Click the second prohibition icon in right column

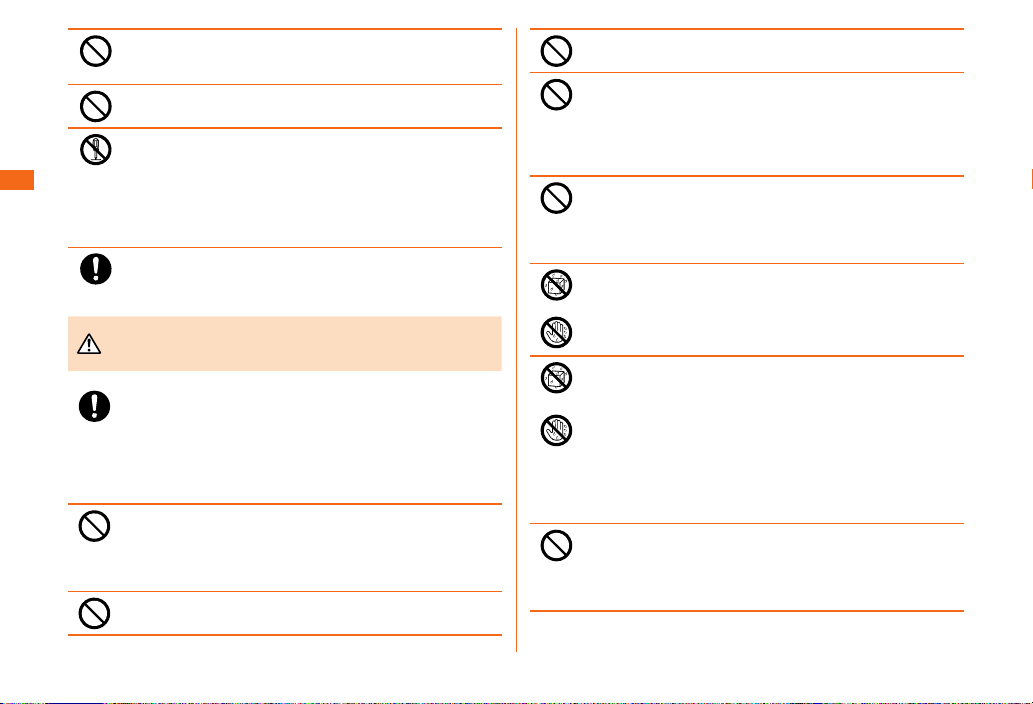click(x=556, y=95)
